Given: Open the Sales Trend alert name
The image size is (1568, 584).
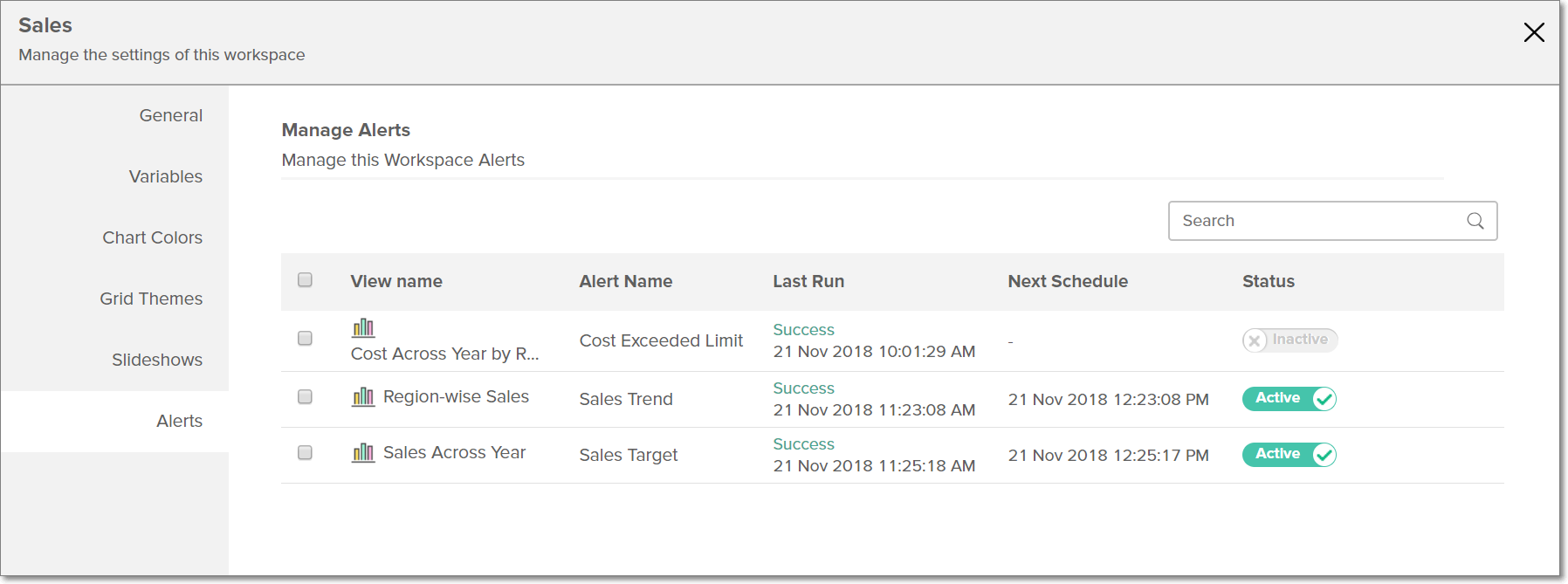Looking at the screenshot, I should point(625,400).
